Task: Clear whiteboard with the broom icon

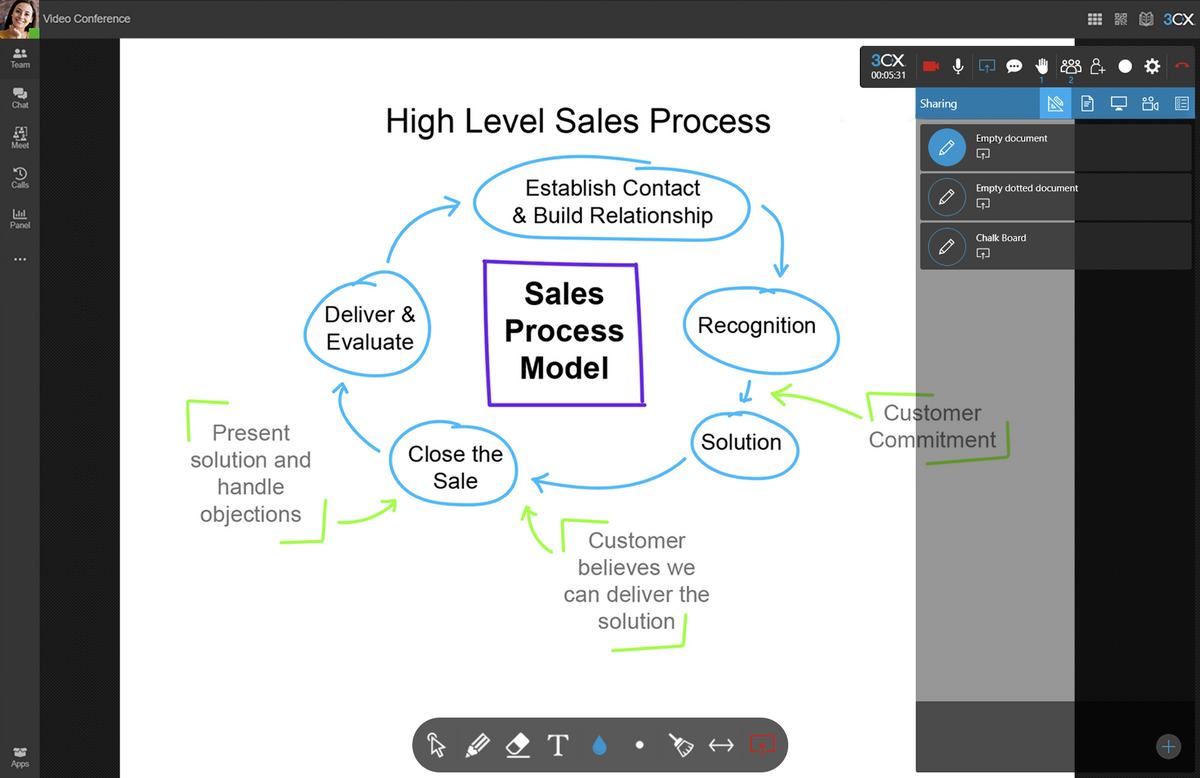Action: (x=680, y=745)
